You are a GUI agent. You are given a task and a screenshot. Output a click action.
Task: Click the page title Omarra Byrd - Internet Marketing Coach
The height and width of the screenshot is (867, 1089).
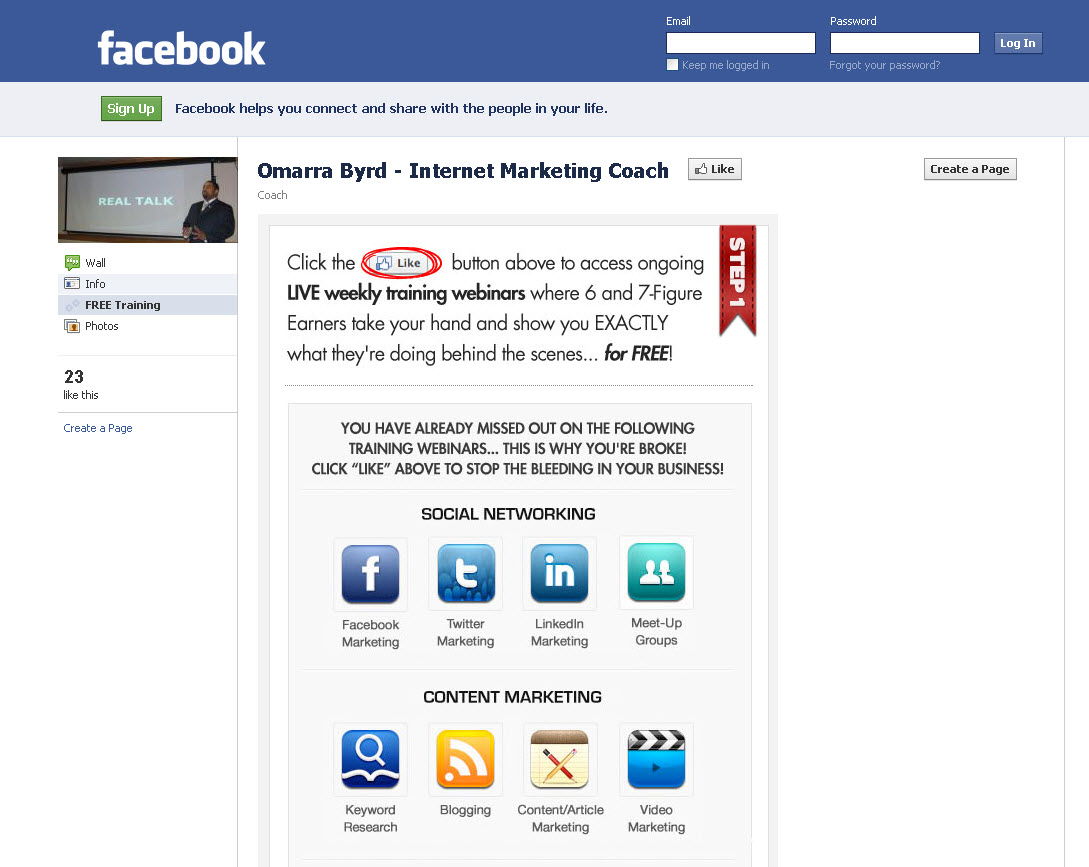click(x=463, y=170)
